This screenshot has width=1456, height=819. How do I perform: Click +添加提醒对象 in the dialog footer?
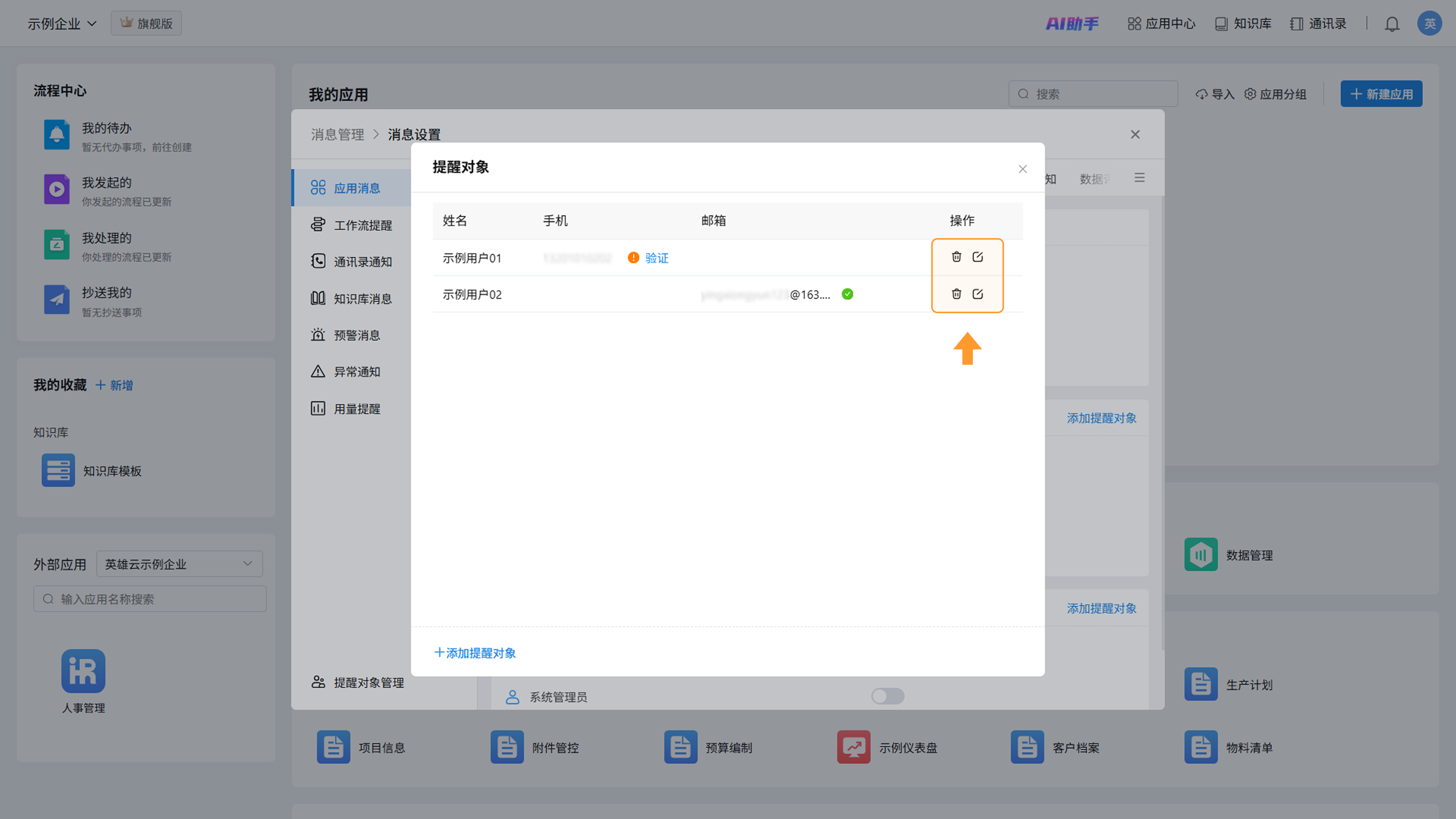(x=475, y=653)
